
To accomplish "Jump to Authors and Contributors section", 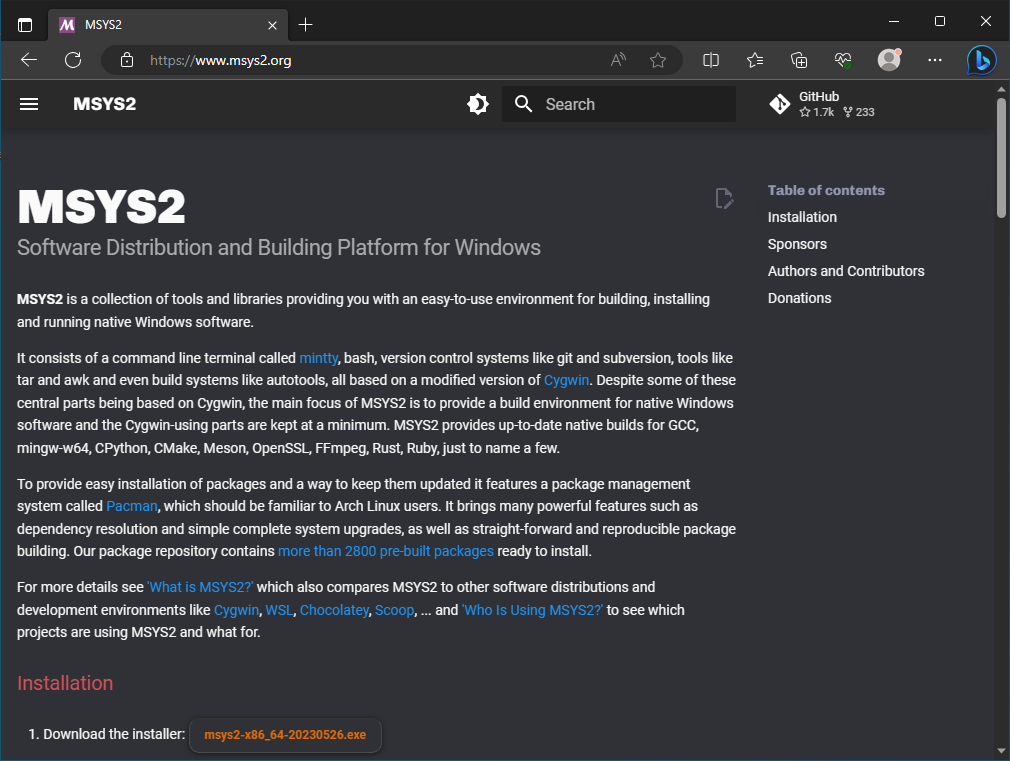I will point(846,271).
